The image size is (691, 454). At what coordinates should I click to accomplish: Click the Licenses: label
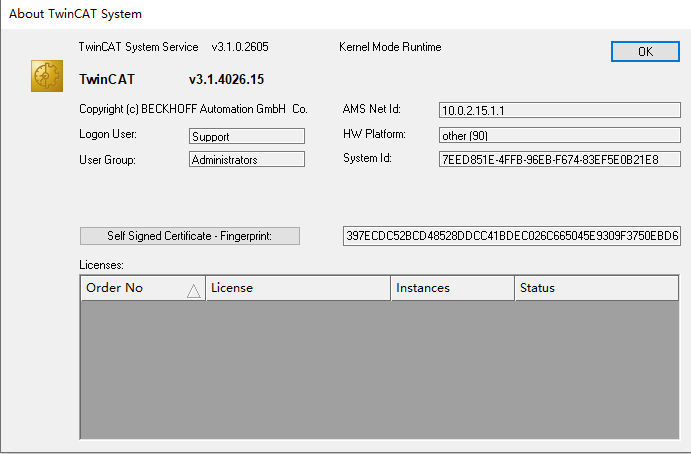pos(101,265)
